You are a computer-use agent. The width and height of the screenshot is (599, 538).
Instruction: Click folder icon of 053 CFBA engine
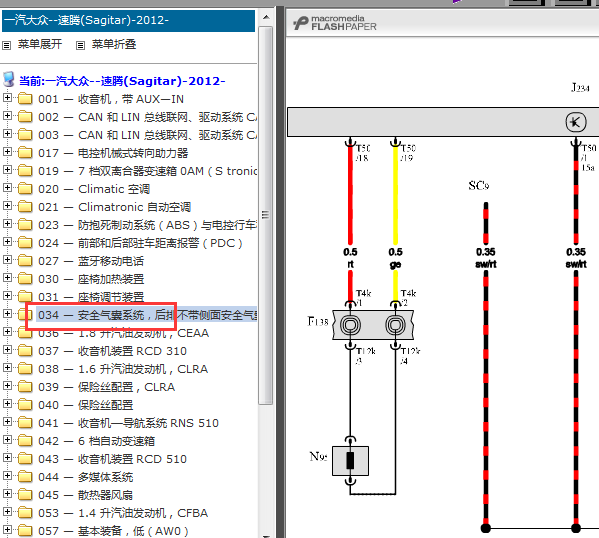pyautogui.click(x=25, y=512)
